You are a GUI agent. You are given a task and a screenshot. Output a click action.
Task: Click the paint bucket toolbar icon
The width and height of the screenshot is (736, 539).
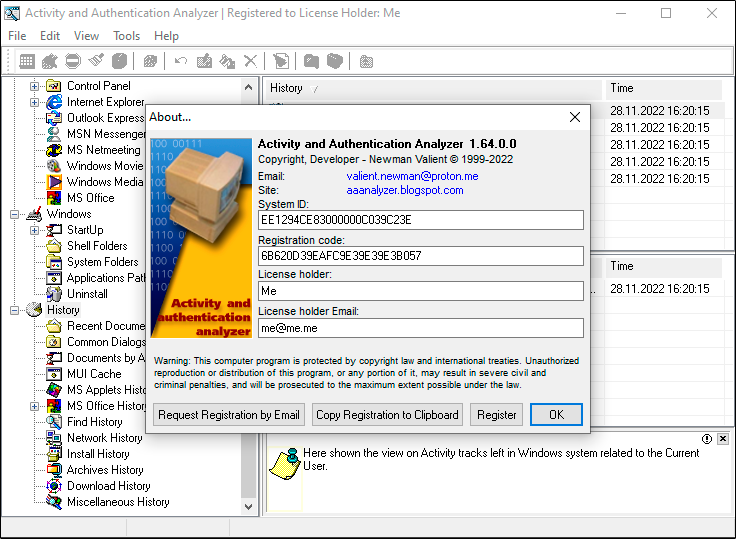(228, 61)
